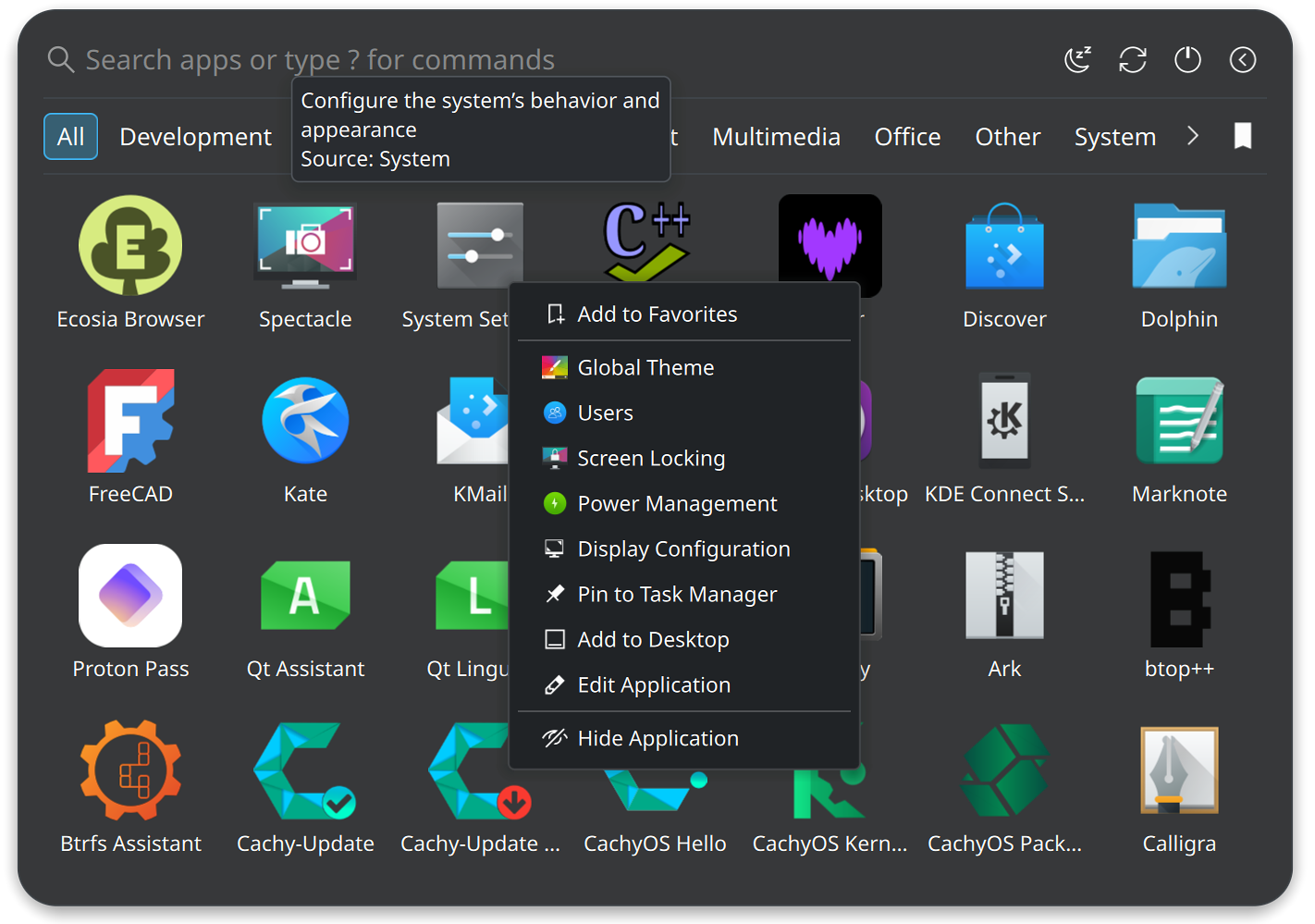The height and width of the screenshot is (924, 1315).
Task: Open Users from the context menu
Action: click(684, 413)
